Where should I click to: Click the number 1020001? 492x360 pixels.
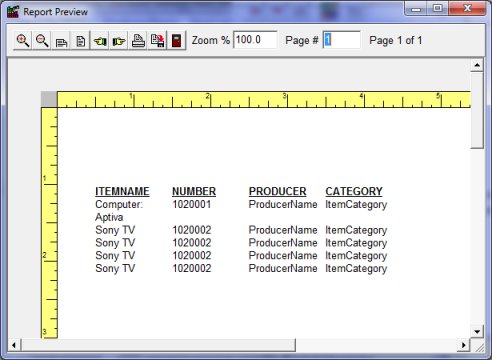(x=192, y=204)
